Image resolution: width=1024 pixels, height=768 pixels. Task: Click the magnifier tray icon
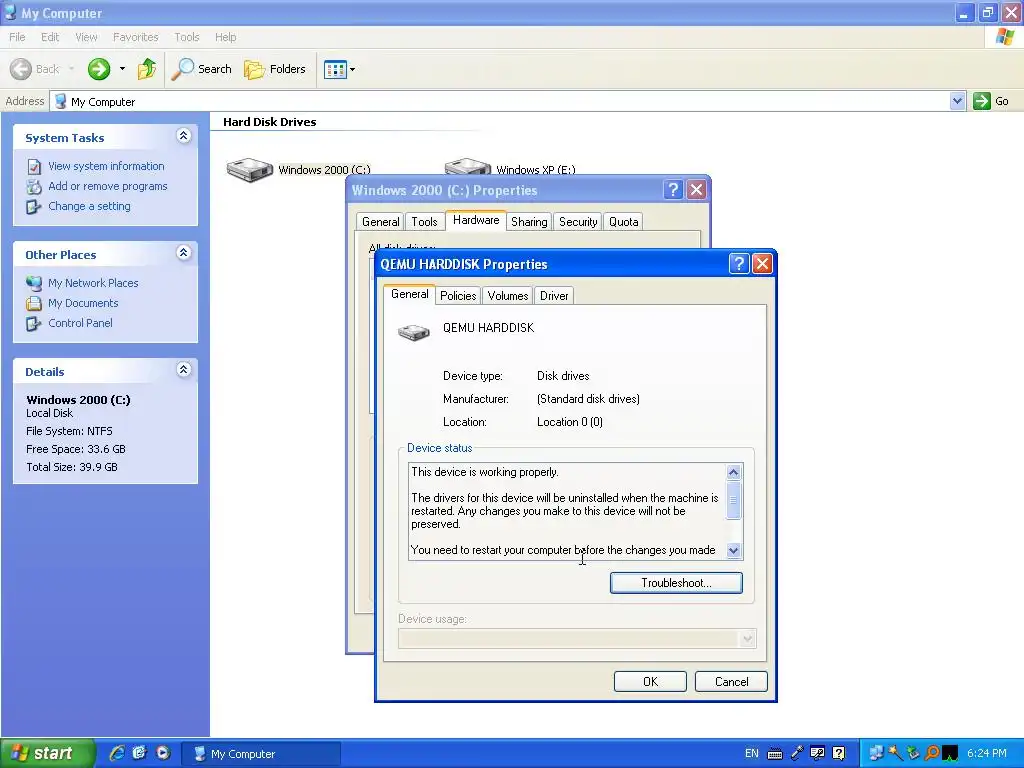pos(933,754)
